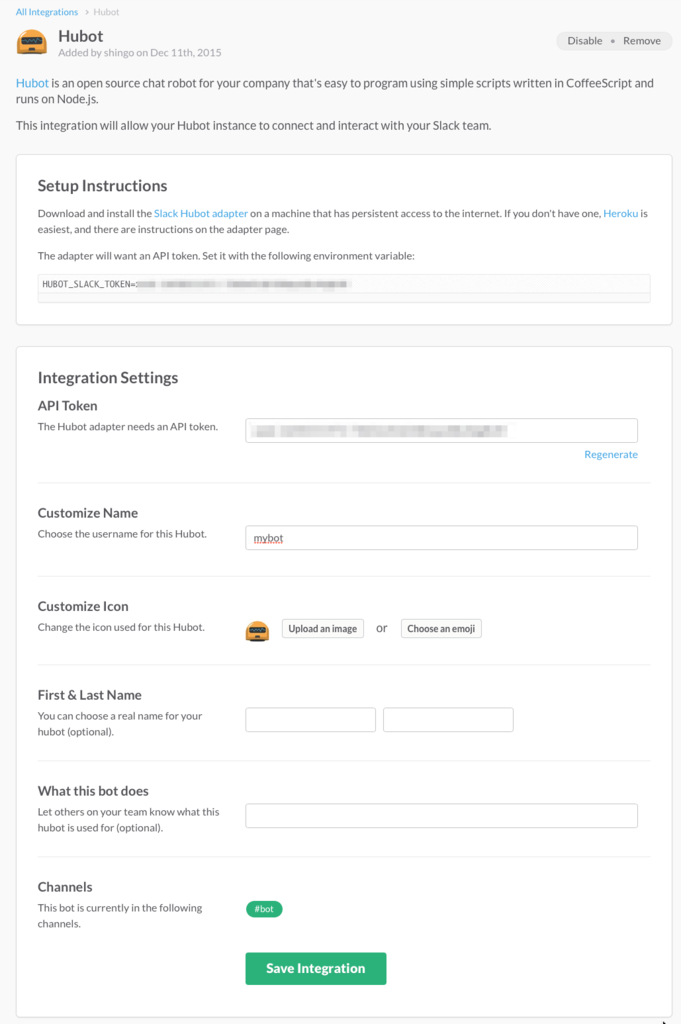Regenerate the API token
This screenshot has width=681, height=1024.
(x=610, y=455)
